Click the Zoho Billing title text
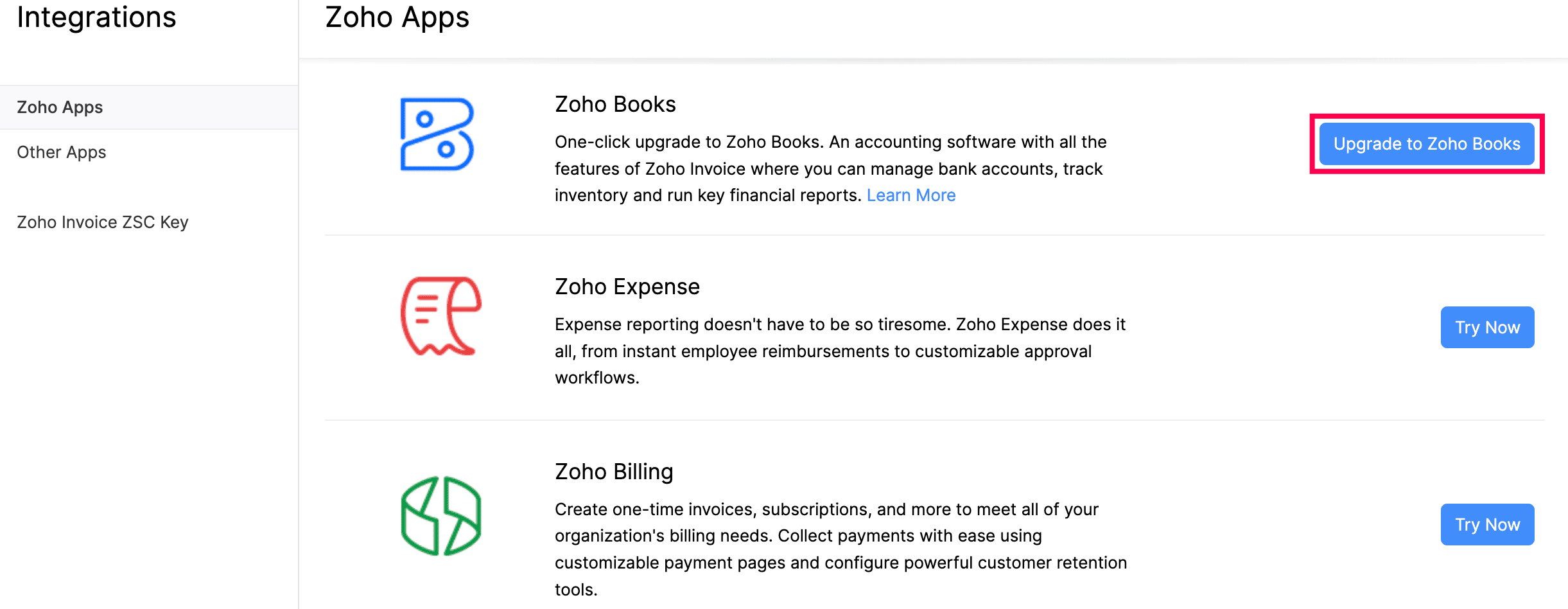Viewport: 1568px width, 609px height. pos(614,472)
